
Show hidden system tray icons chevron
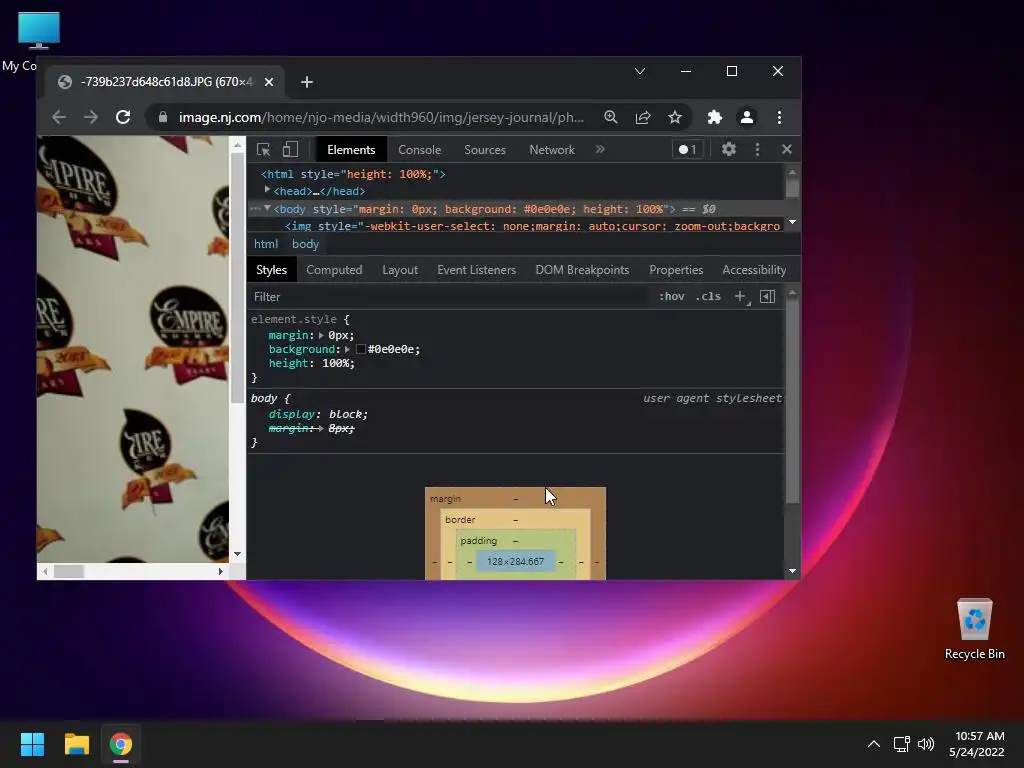(x=874, y=744)
